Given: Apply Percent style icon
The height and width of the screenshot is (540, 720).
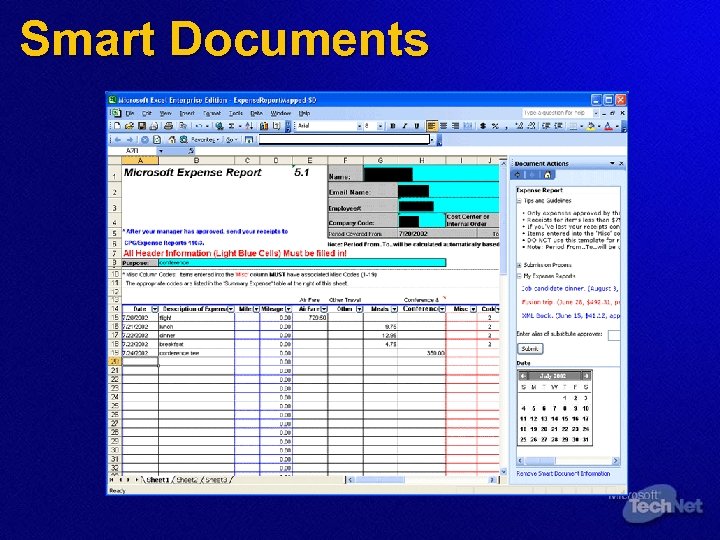Looking at the screenshot, I should (495, 126).
